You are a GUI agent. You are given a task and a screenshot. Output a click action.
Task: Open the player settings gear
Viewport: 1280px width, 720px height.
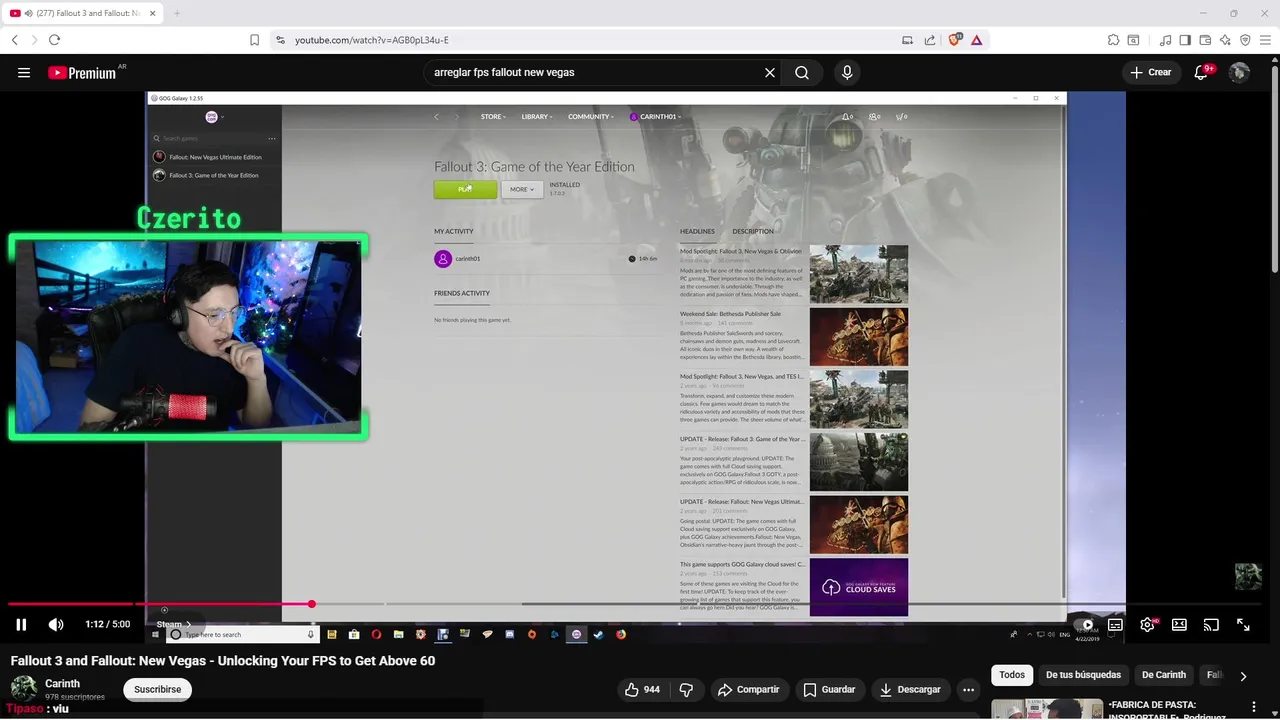1147,625
